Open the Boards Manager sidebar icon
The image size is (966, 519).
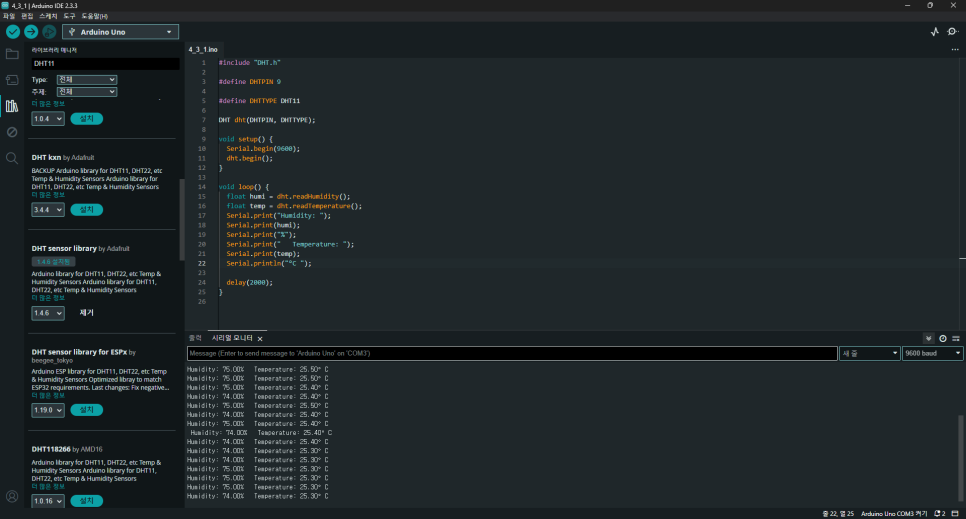coord(12,80)
